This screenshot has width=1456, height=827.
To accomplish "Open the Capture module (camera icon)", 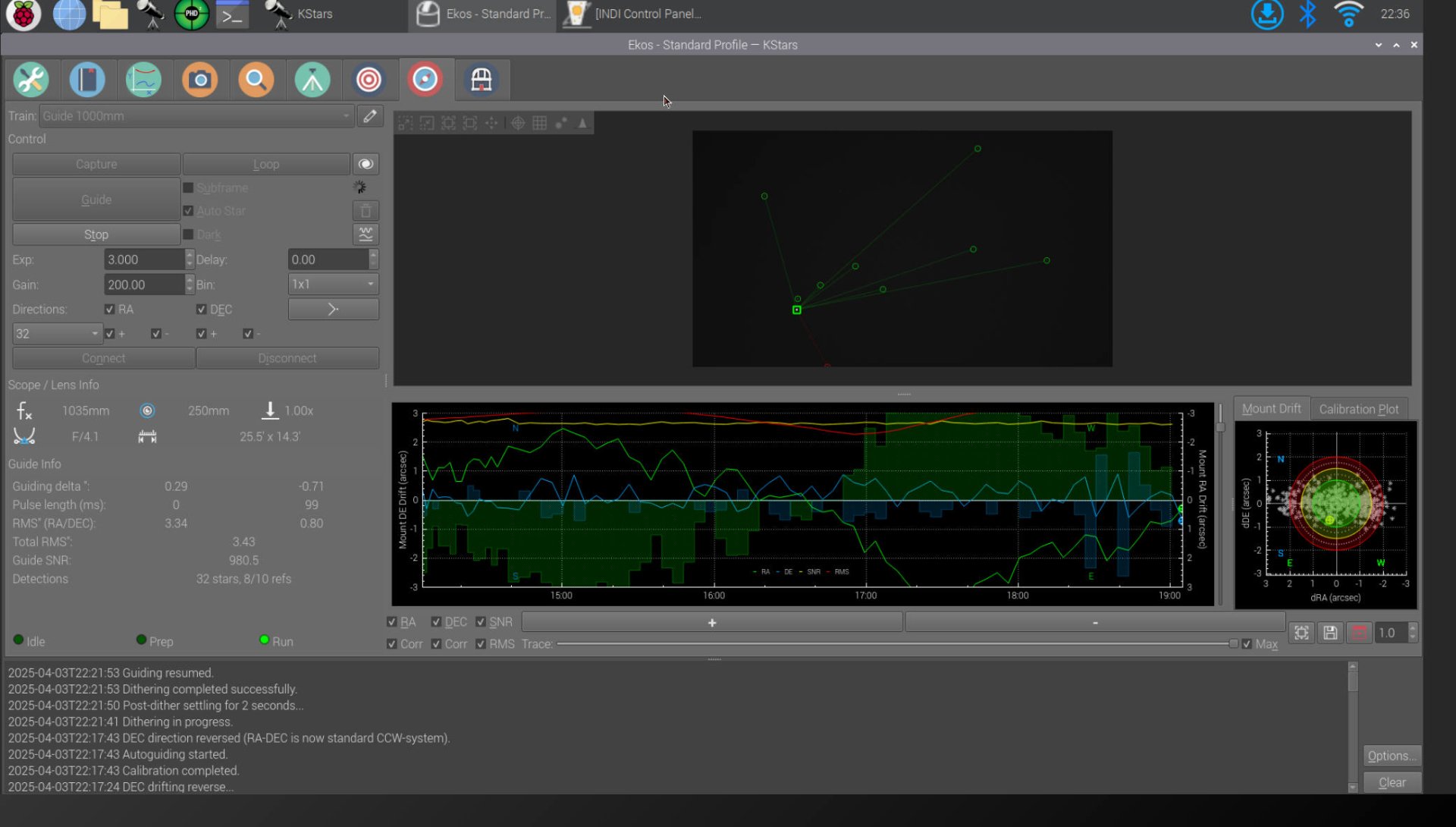I will 200,80.
